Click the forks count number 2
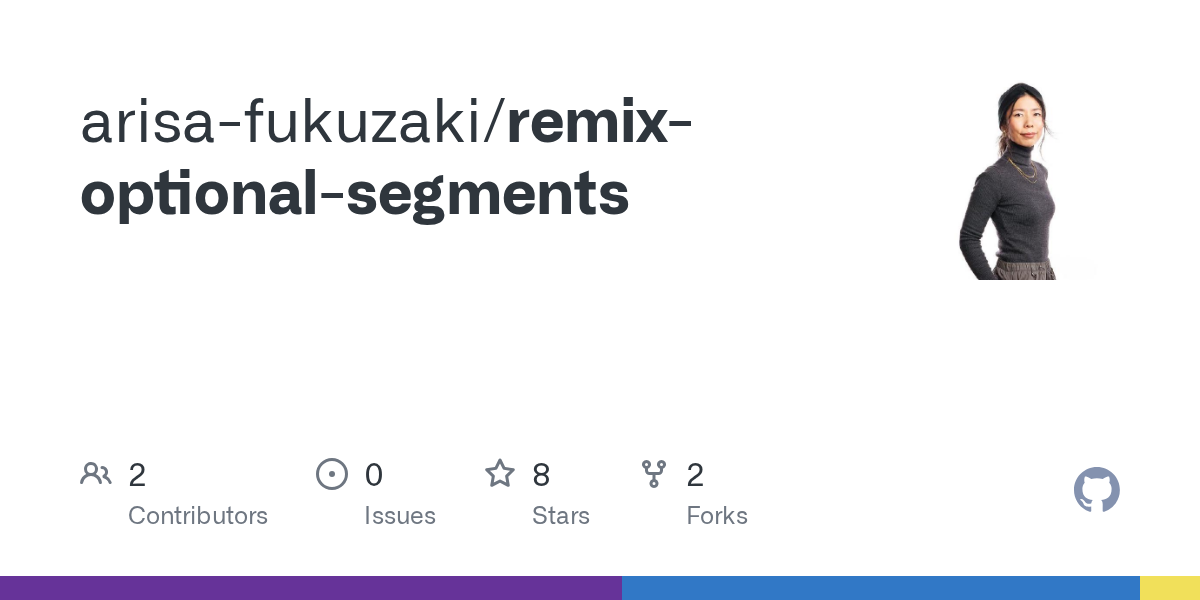 [x=695, y=475]
